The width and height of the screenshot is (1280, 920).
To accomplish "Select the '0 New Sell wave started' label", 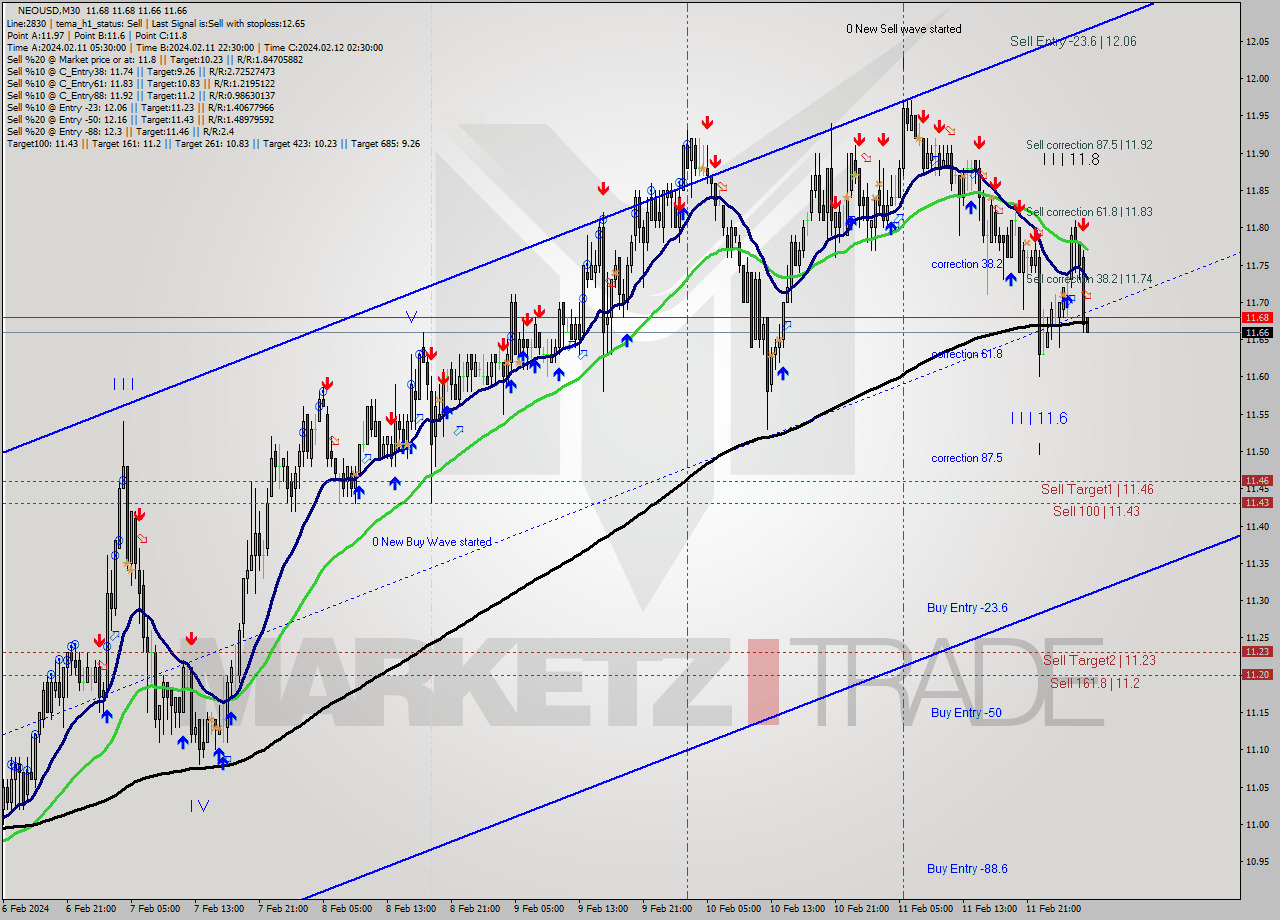I will click(x=904, y=29).
